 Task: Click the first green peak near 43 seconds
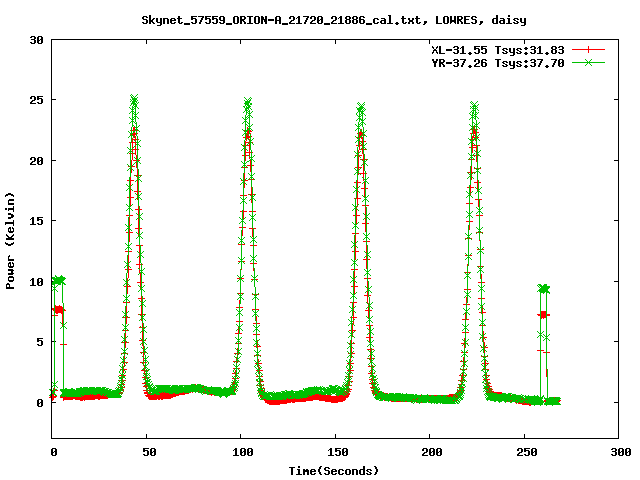pyautogui.click(x=134, y=99)
